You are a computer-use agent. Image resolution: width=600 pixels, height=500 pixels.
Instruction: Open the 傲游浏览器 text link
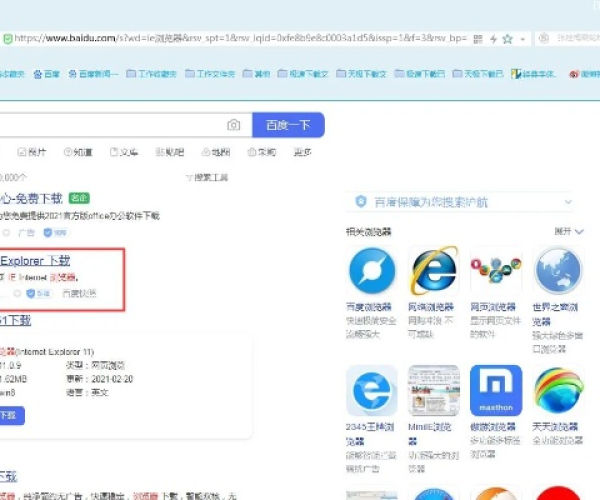493,427
